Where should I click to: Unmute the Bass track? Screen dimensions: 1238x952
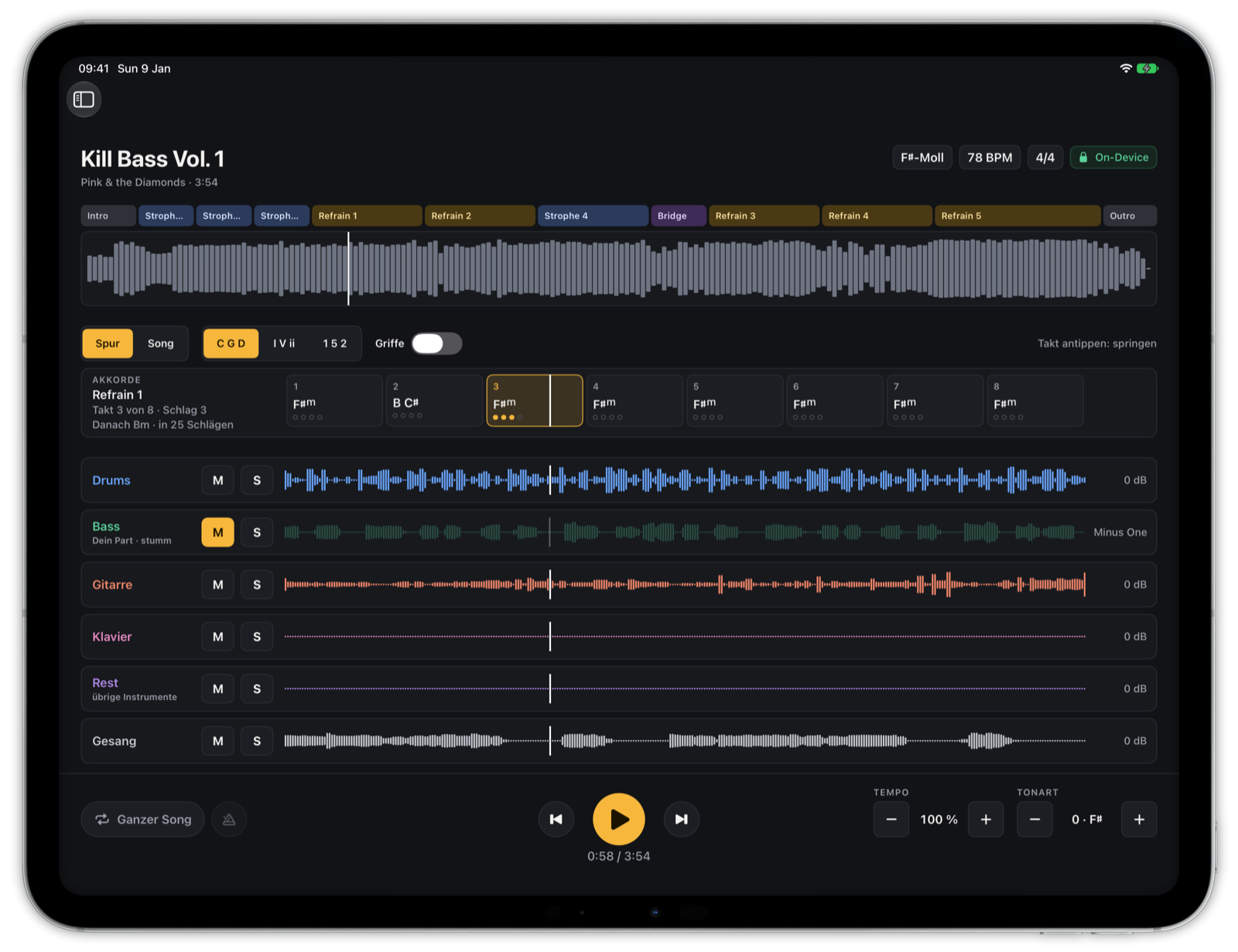pos(218,532)
